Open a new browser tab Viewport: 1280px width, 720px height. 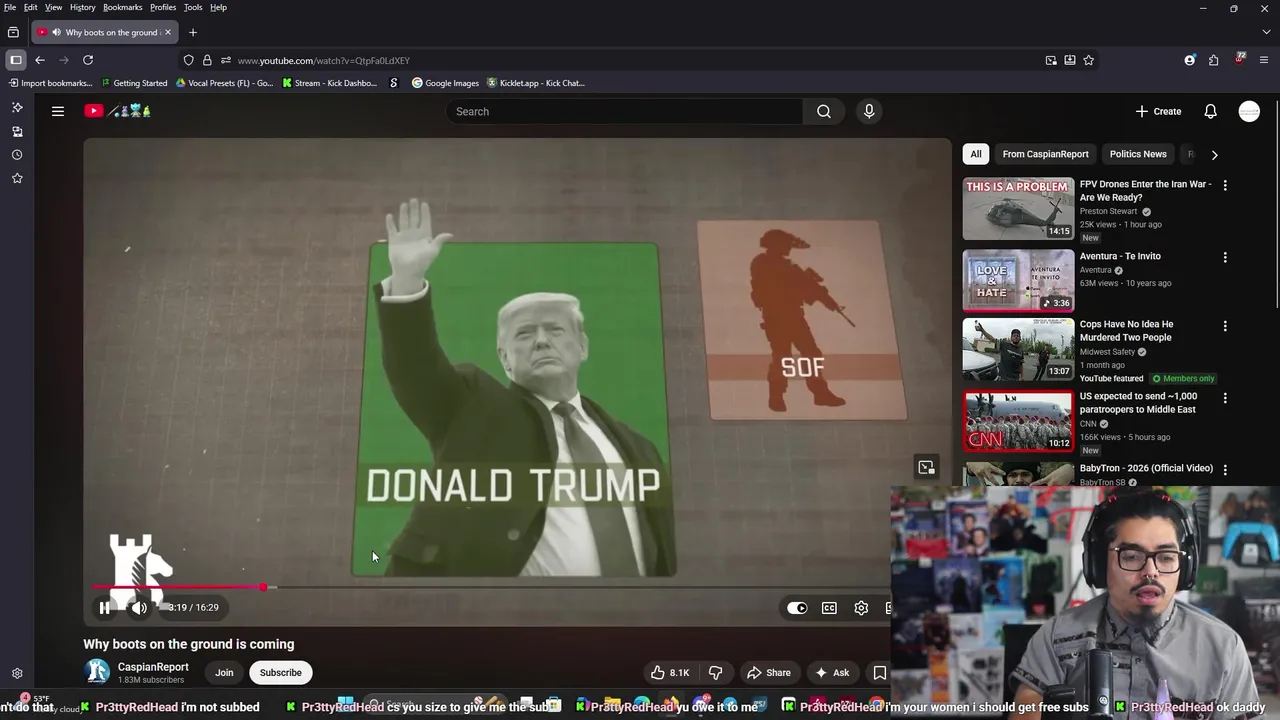193,32
